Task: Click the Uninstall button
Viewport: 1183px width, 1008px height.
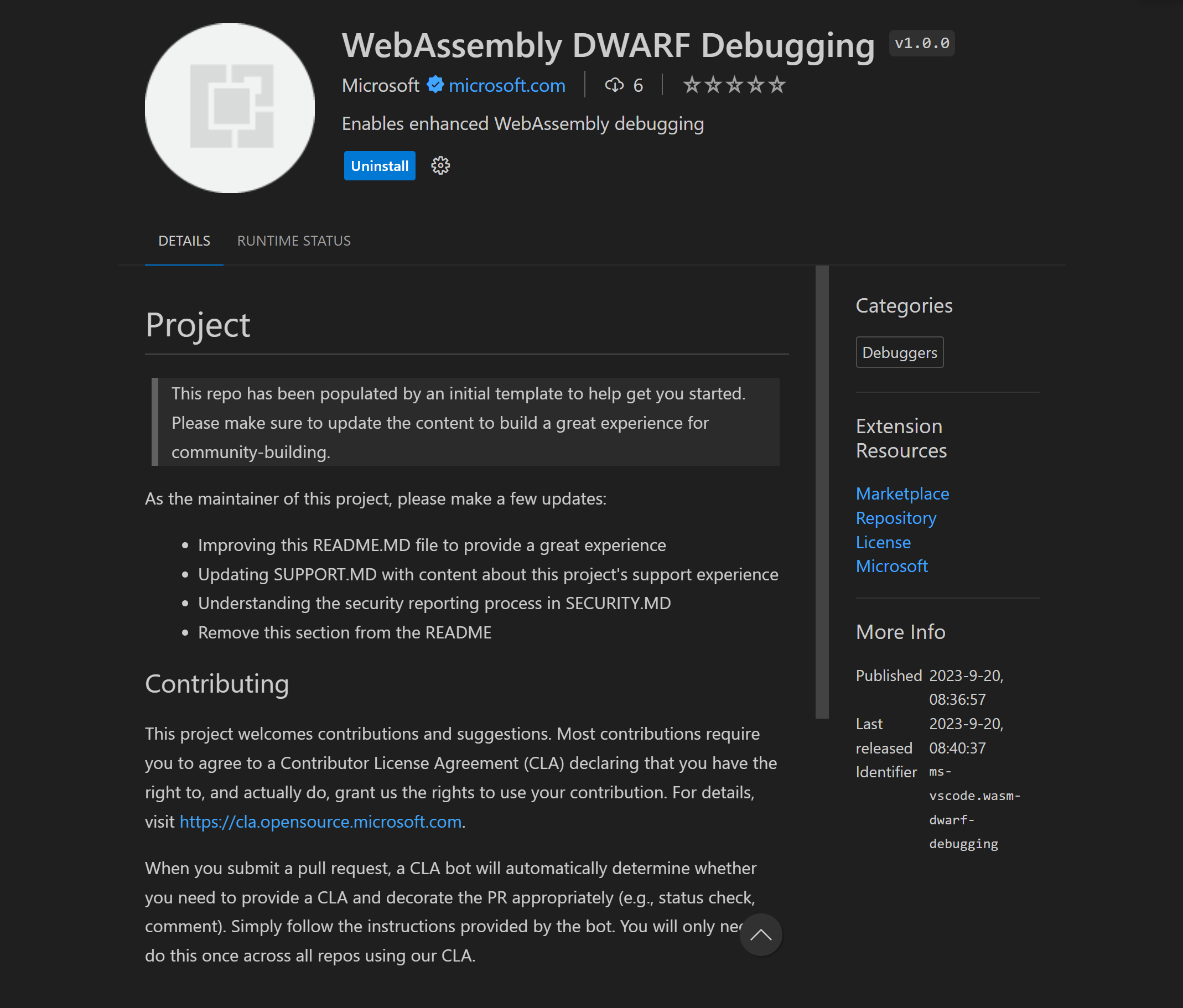Action: [x=379, y=165]
